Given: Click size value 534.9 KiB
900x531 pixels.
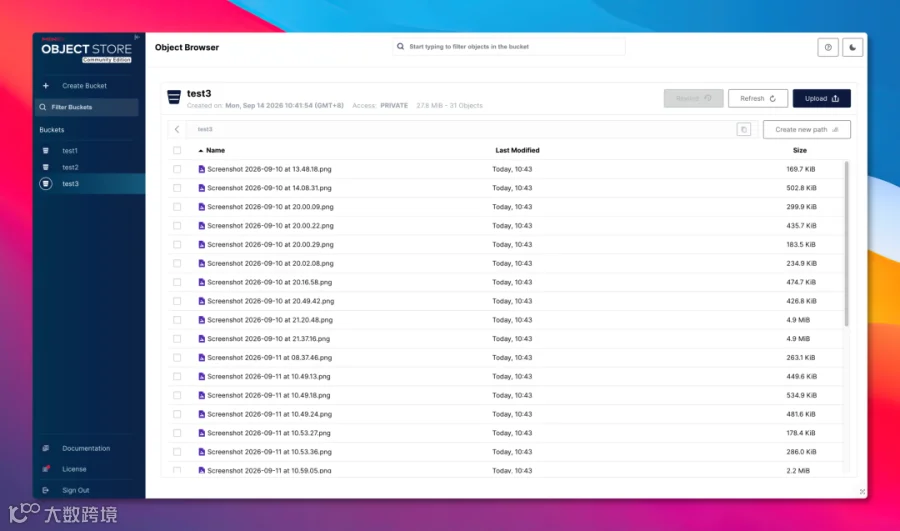Looking at the screenshot, I should coord(801,396).
